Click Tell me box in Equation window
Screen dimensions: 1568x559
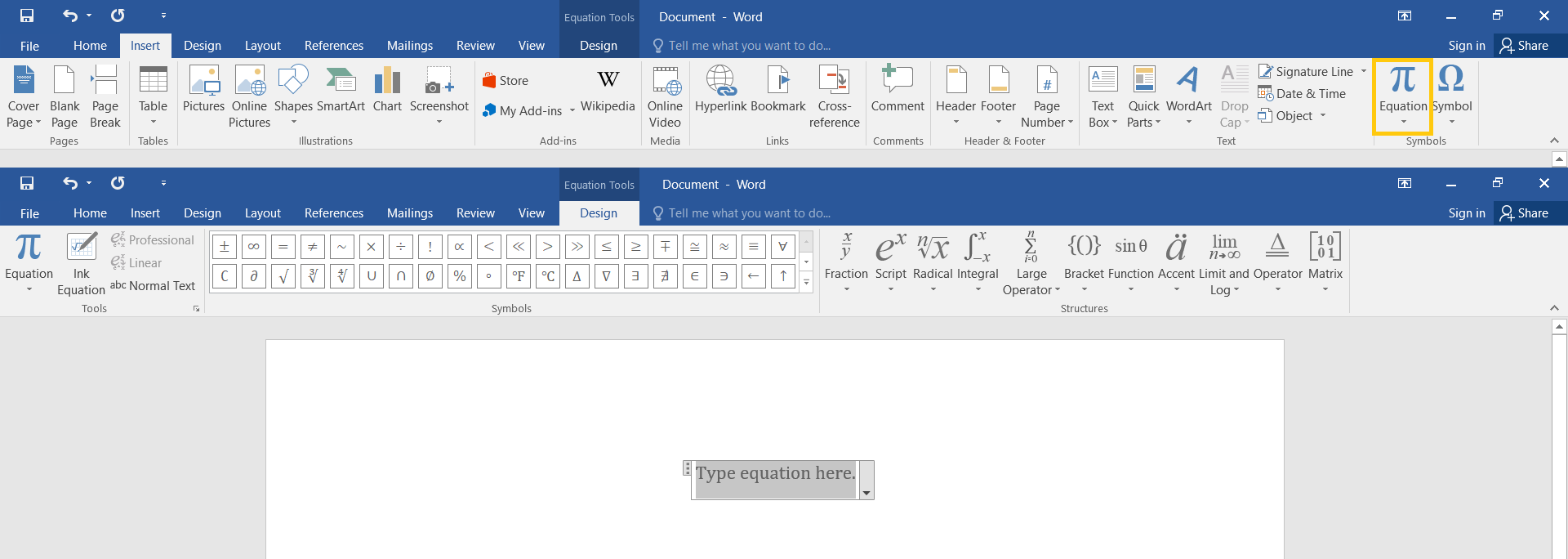[742, 213]
